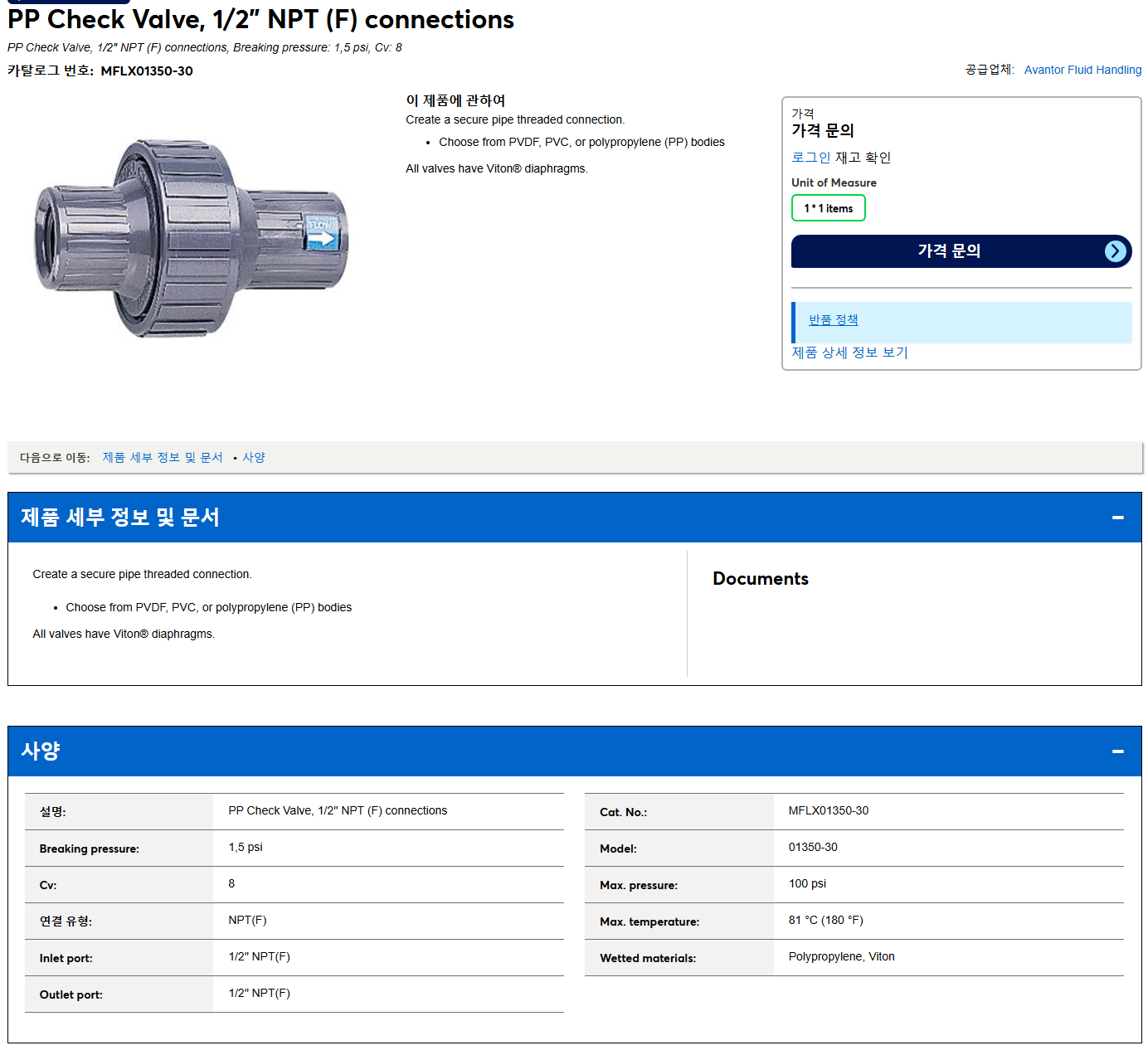This screenshot has width=1148, height=1060.
Task: Select the Max. temperature value 81 °C (180 °F)
Action: tap(825, 921)
